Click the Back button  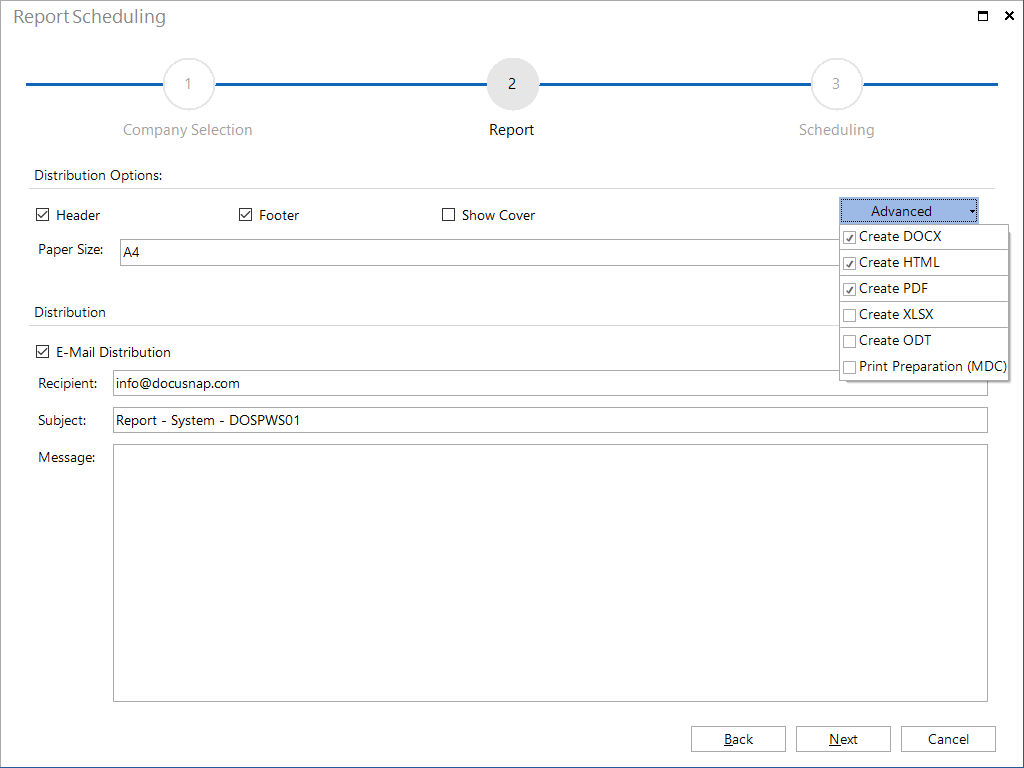(738, 739)
